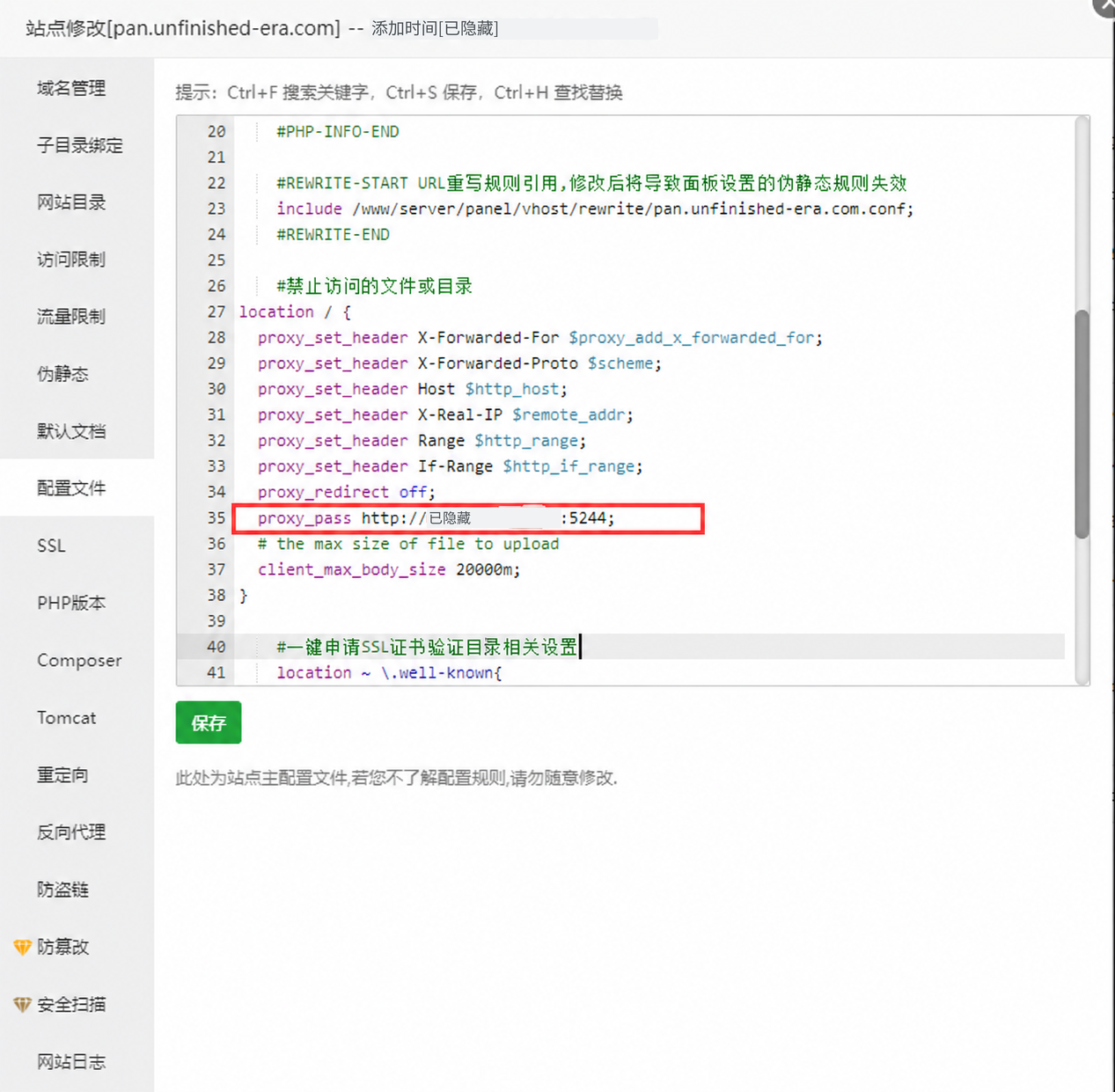Click the proxy_redirect off line
Viewport: 1115px width, 1092px height.
tap(346, 492)
